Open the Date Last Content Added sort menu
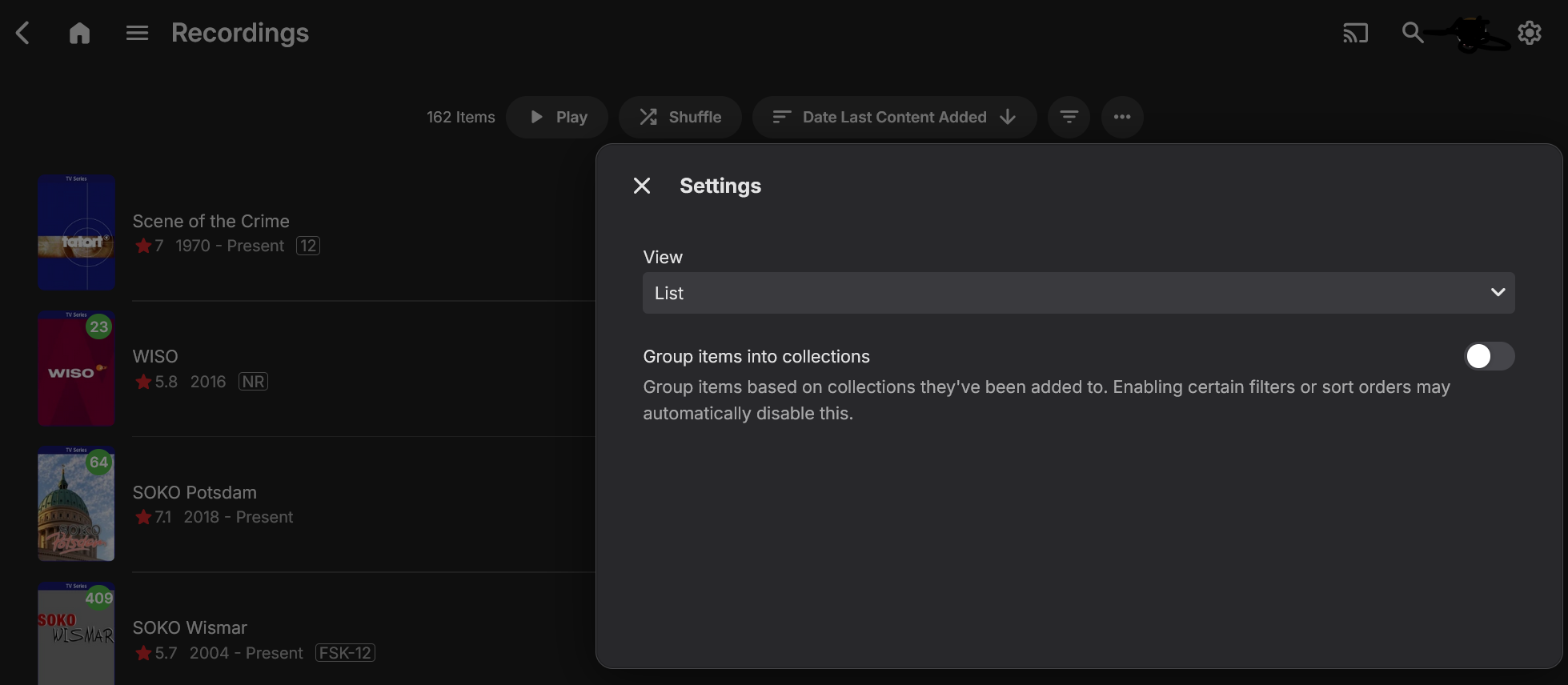The height and width of the screenshot is (685, 1568). (894, 117)
